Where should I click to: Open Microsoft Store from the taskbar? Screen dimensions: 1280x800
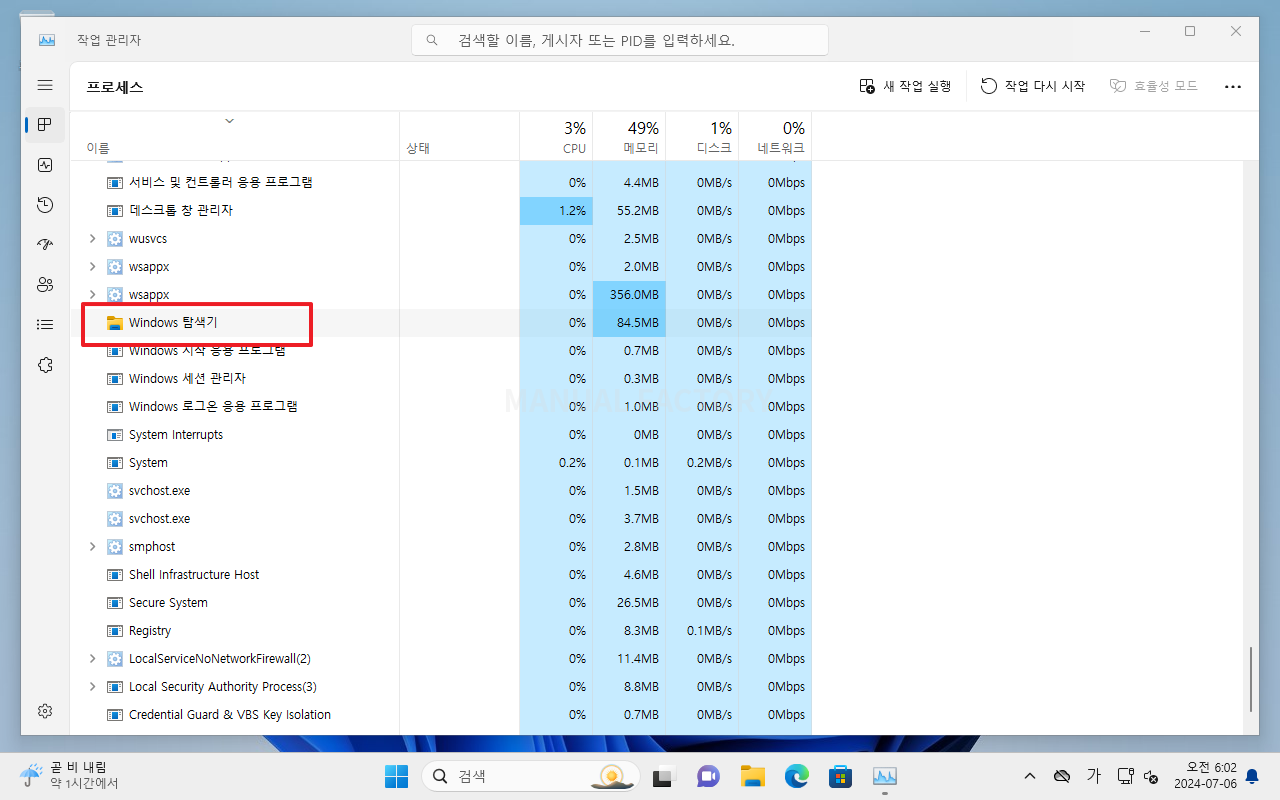[x=840, y=776]
